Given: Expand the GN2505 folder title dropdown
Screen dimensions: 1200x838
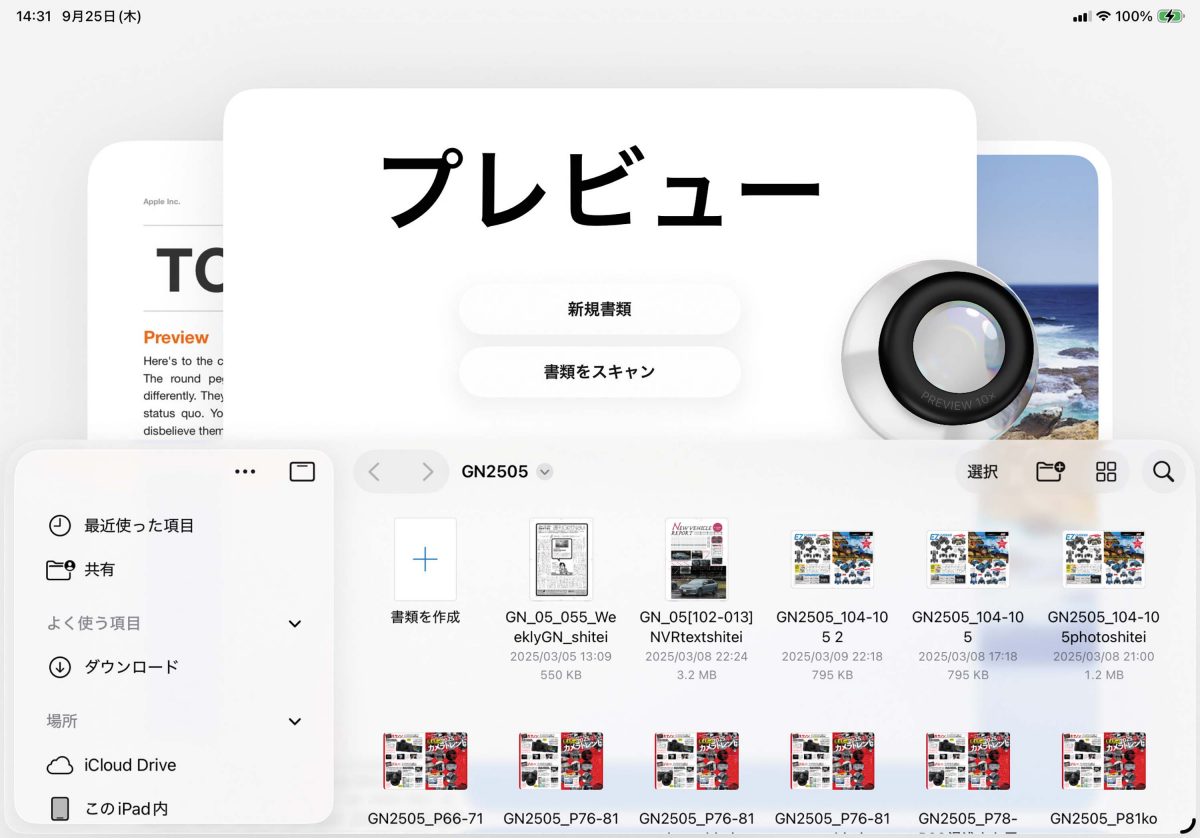Looking at the screenshot, I should [545, 472].
